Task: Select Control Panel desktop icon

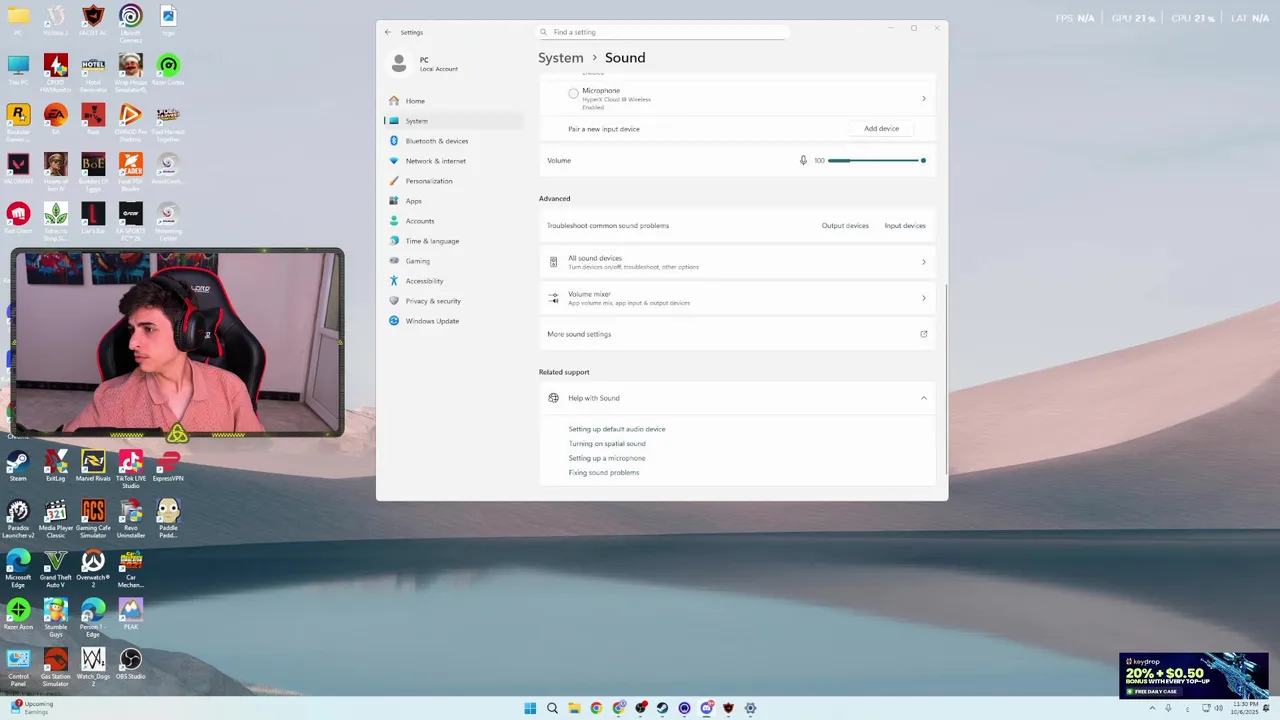Action: pyautogui.click(x=18, y=667)
